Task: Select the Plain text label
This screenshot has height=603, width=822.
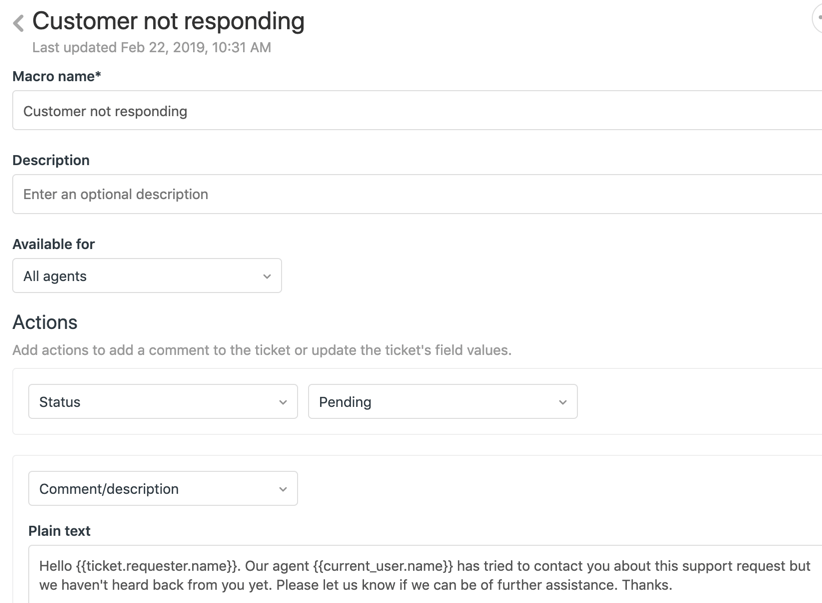Action: click(60, 531)
